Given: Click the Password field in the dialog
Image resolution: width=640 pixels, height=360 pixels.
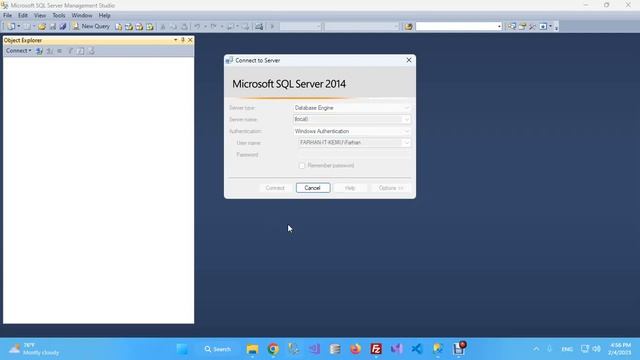Looking at the screenshot, I should (x=354, y=155).
